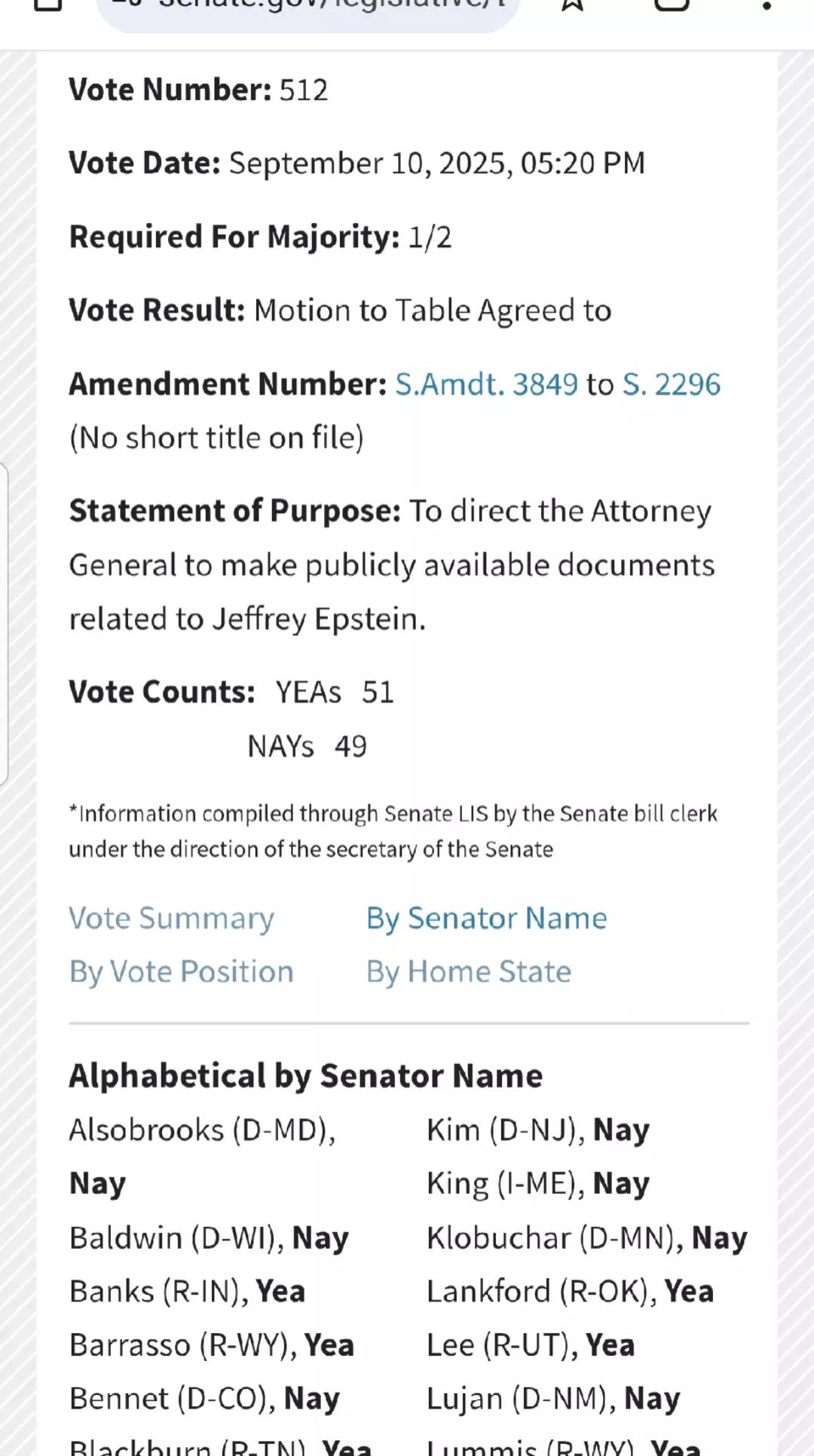Open the browser tab switcher icon
The height and width of the screenshot is (1456, 814).
672,5
